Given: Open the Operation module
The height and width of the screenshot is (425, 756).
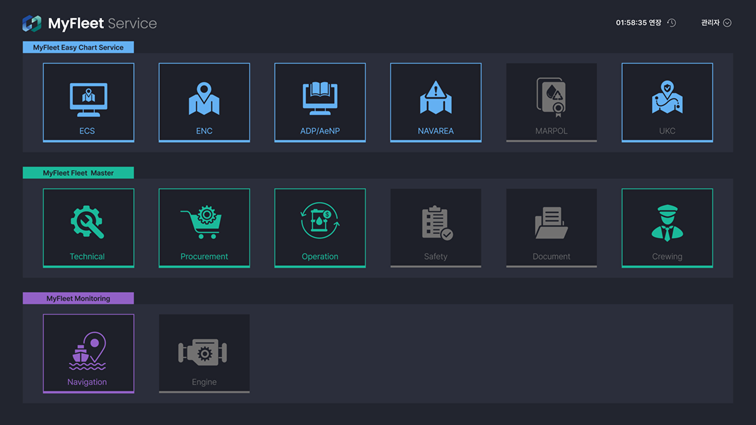Looking at the screenshot, I should [x=320, y=228].
